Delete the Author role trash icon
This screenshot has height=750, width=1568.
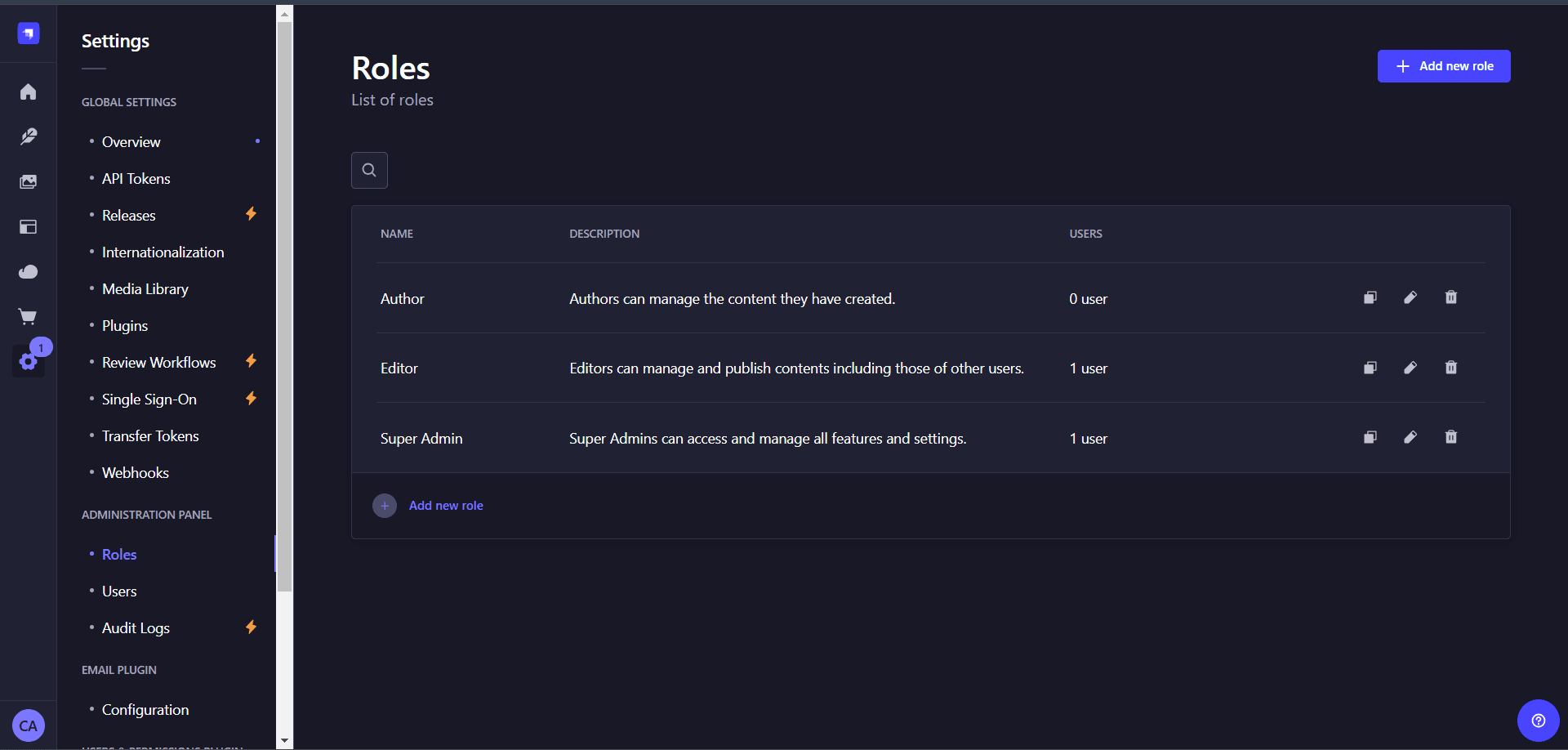point(1451,297)
